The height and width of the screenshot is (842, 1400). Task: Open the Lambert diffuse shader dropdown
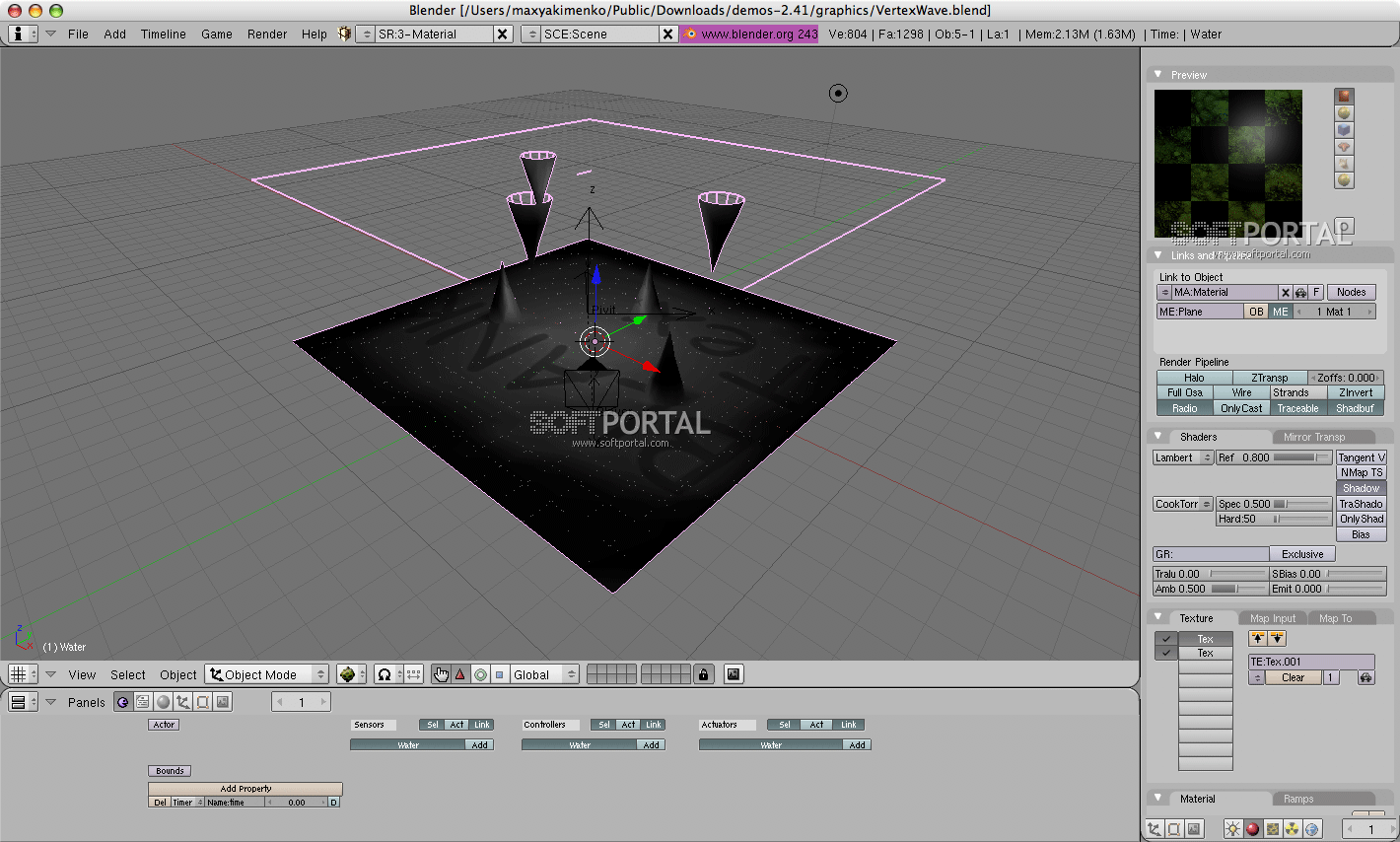click(1182, 457)
